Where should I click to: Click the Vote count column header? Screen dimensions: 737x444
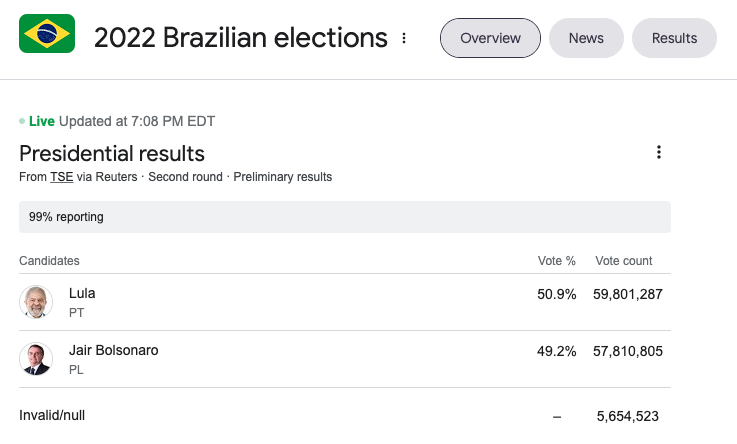click(624, 261)
